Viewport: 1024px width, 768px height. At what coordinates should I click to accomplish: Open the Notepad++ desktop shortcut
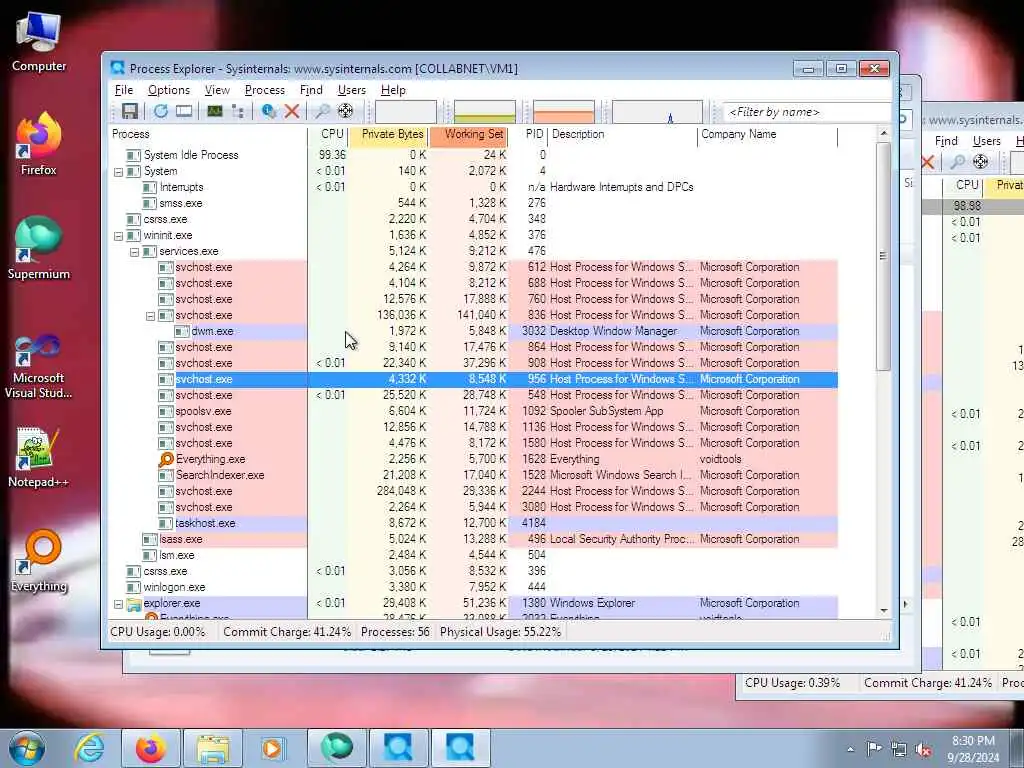tap(39, 456)
